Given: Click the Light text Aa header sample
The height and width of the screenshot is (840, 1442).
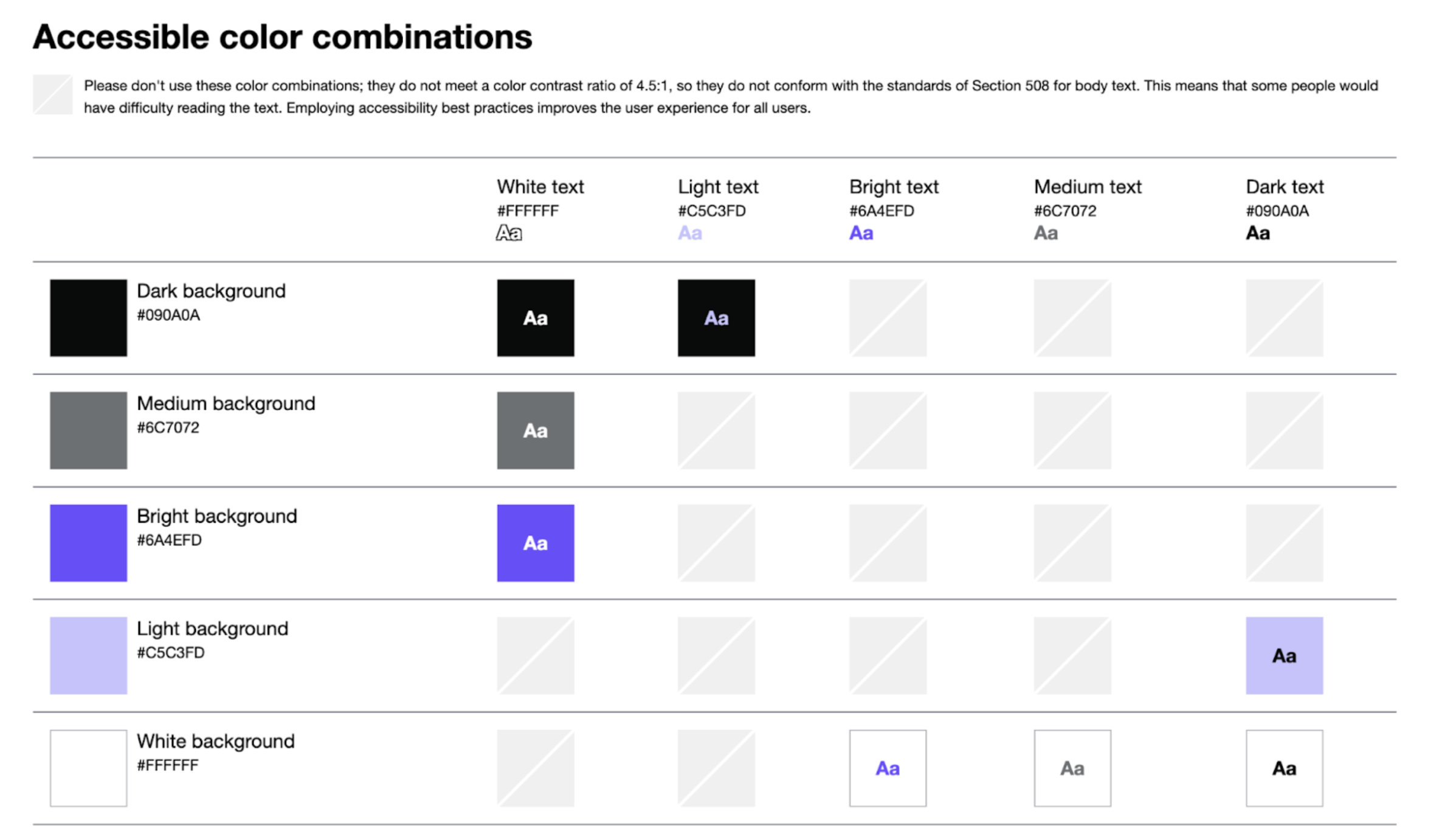Looking at the screenshot, I should pos(690,233).
